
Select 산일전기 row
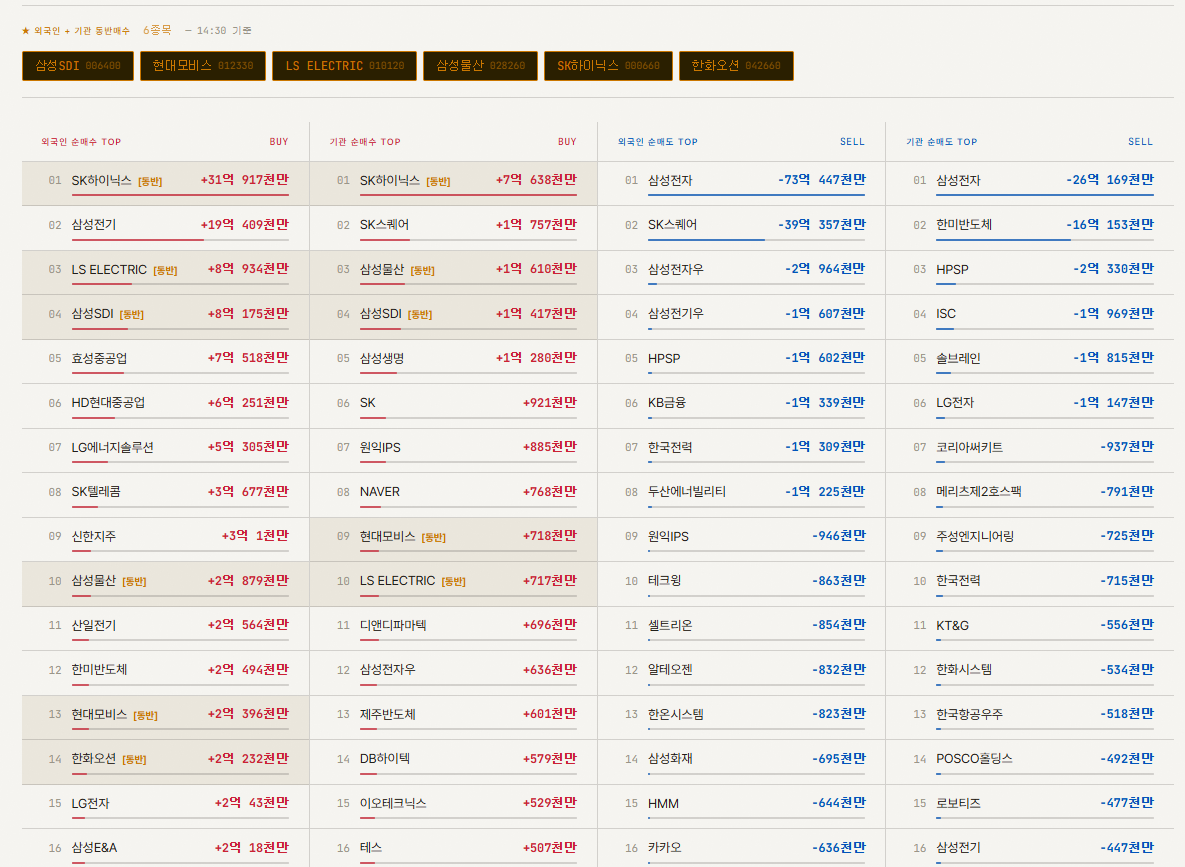(166, 629)
